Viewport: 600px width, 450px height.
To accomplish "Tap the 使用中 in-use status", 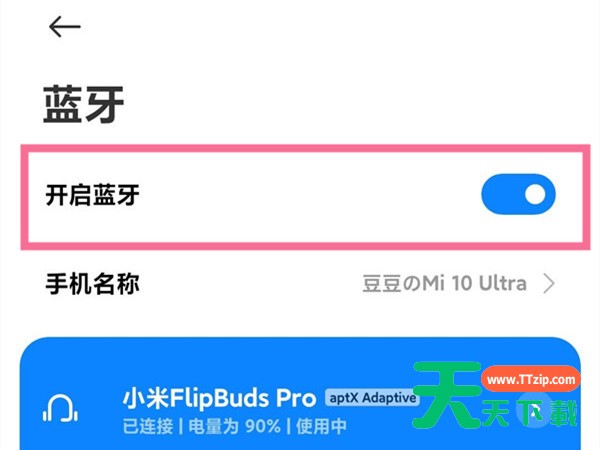I will (x=321, y=427).
